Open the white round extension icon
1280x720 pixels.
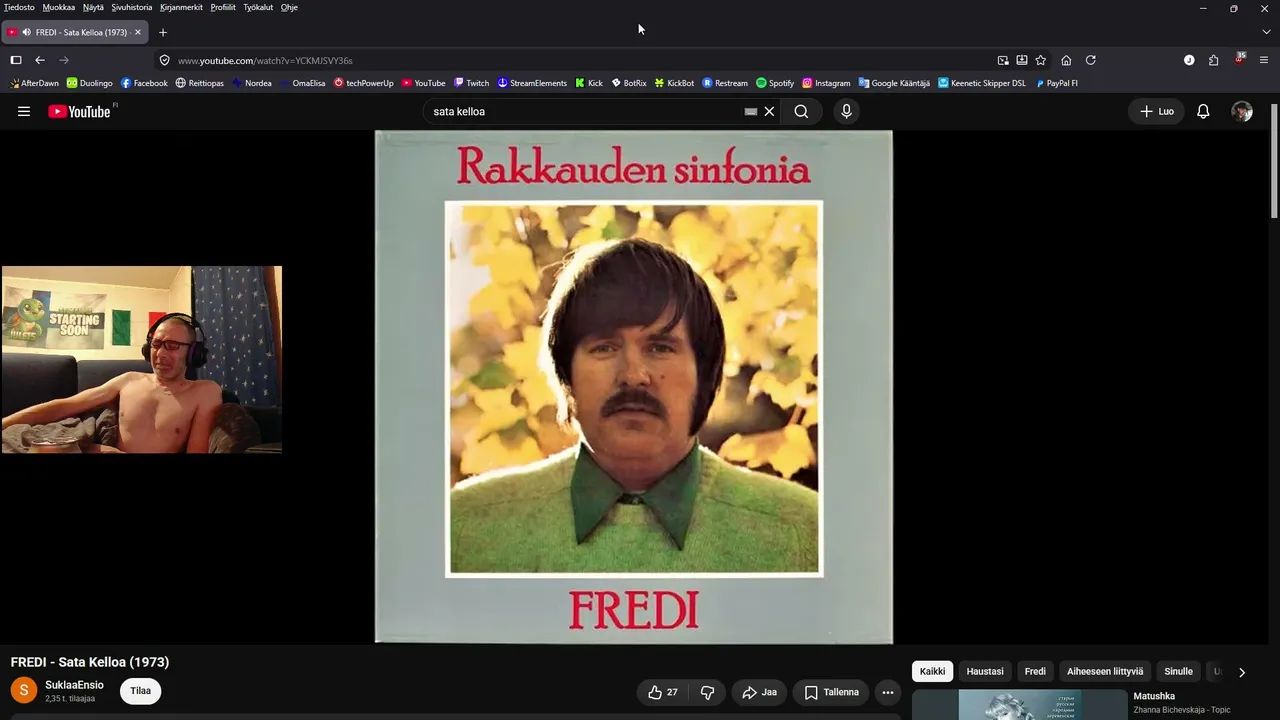pyautogui.click(x=1189, y=60)
